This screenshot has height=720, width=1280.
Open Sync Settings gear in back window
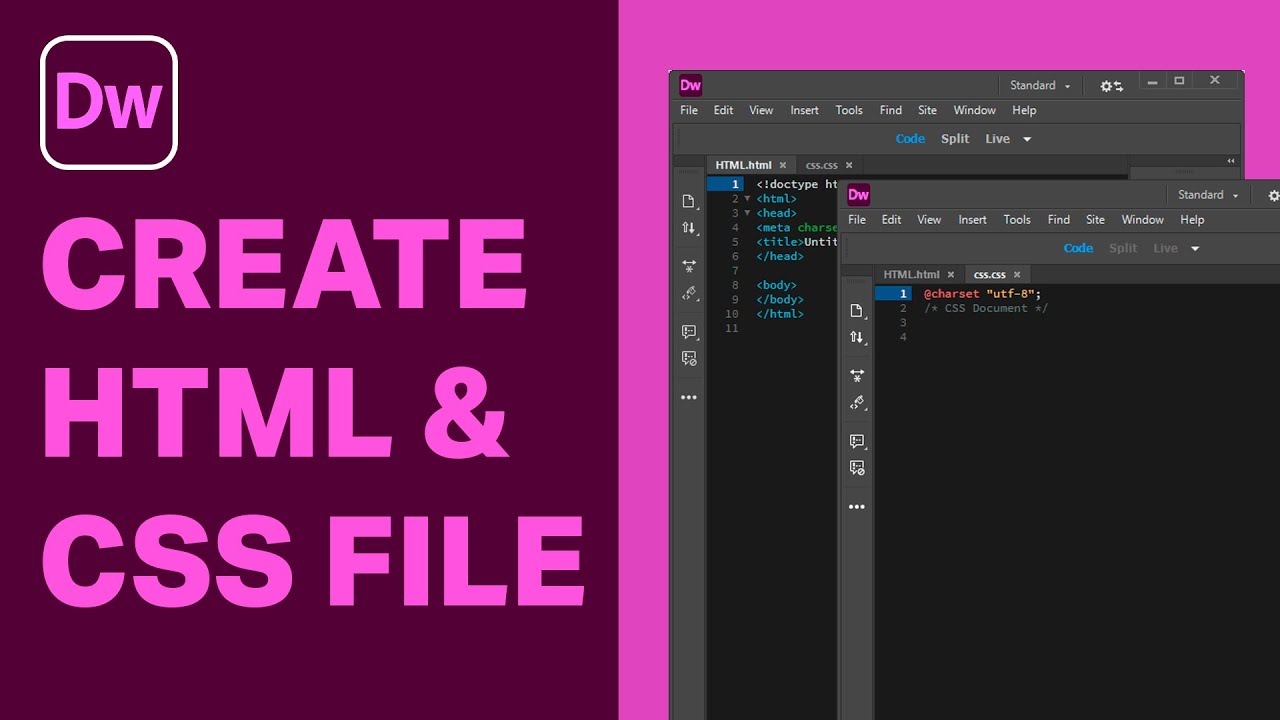pos(1112,86)
